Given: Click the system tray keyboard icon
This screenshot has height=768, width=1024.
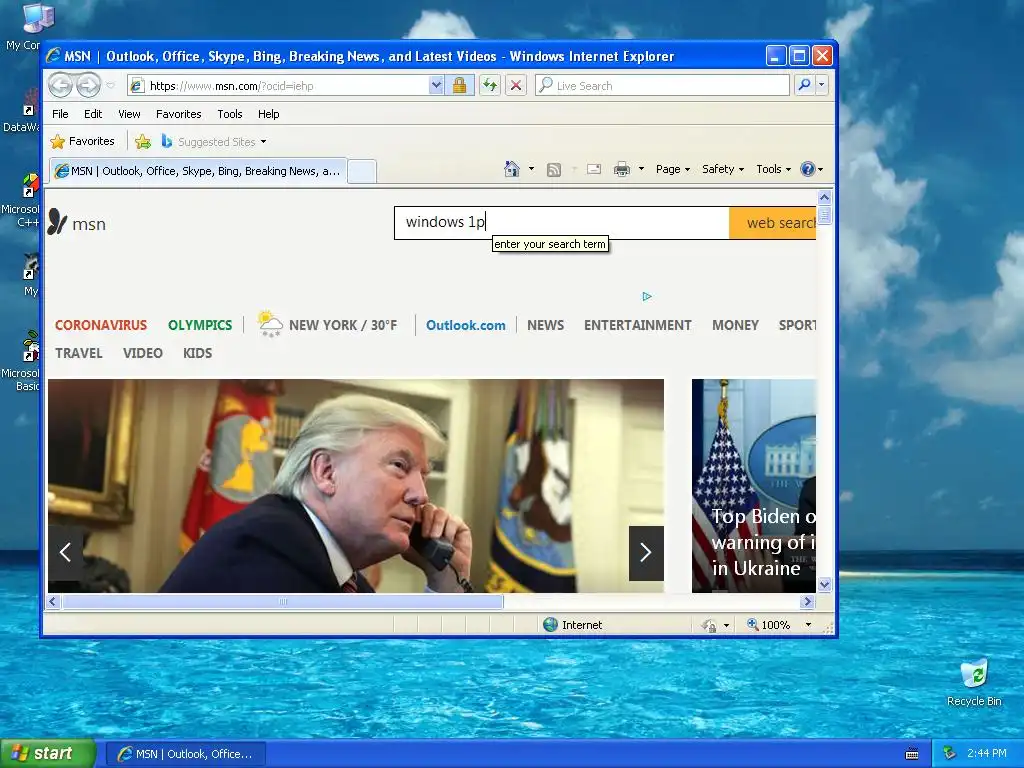Looking at the screenshot, I should pyautogui.click(x=912, y=754).
